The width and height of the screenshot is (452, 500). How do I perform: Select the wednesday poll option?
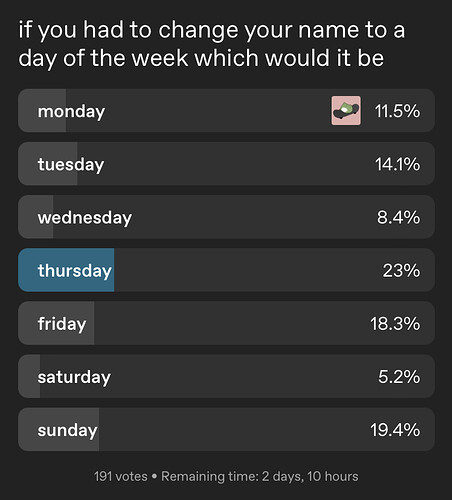[226, 217]
